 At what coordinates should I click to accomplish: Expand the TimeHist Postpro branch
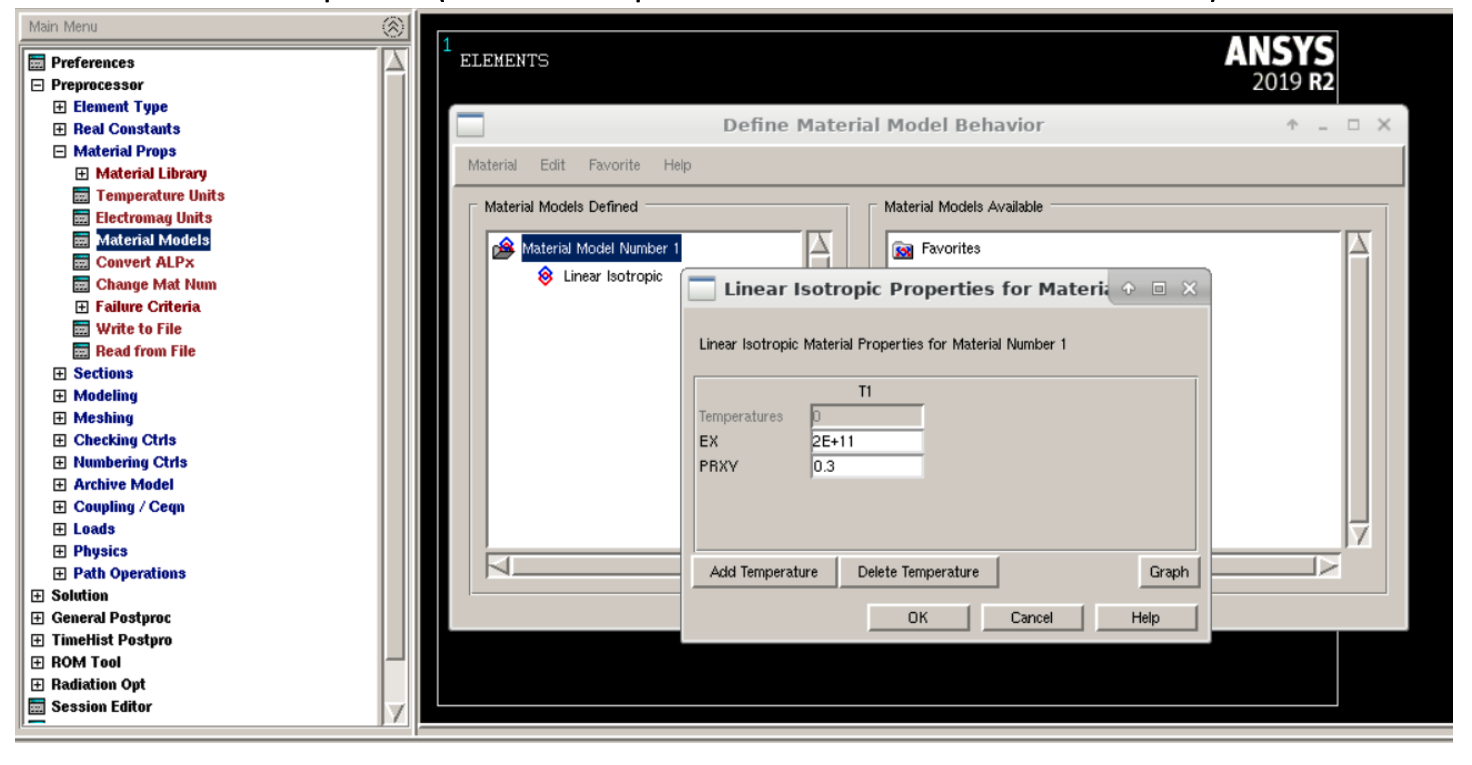coord(38,640)
